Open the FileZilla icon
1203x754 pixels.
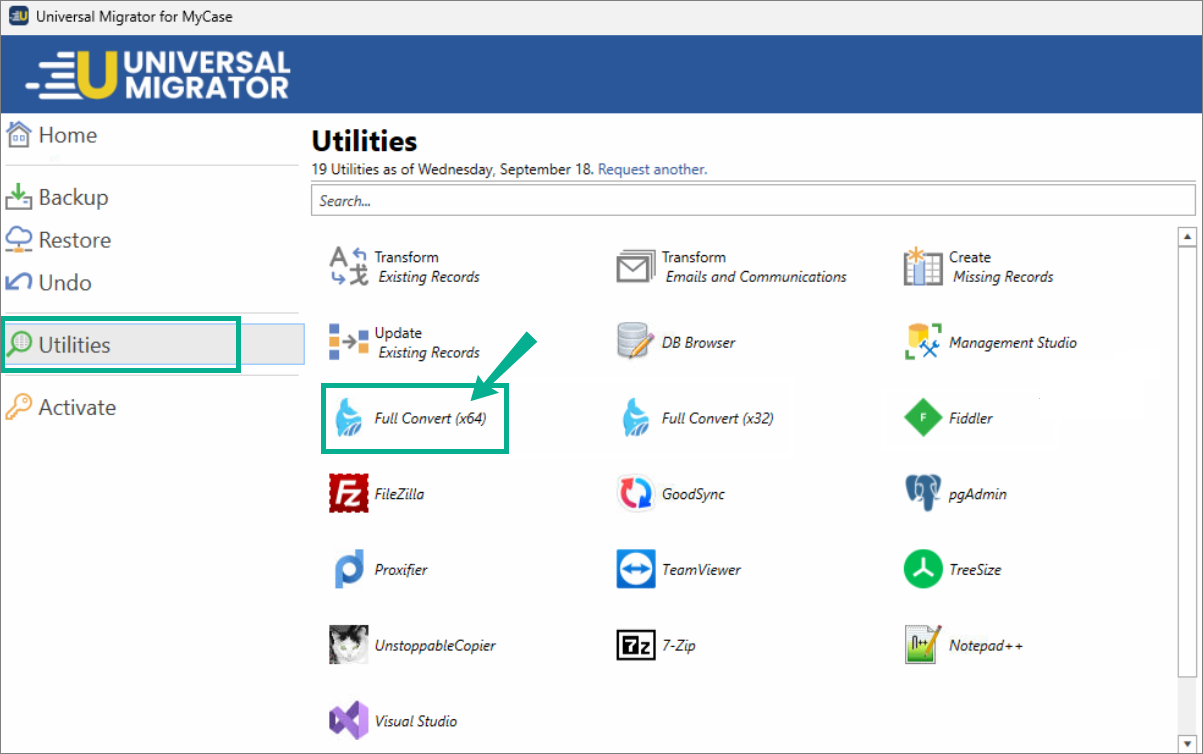pyautogui.click(x=349, y=494)
